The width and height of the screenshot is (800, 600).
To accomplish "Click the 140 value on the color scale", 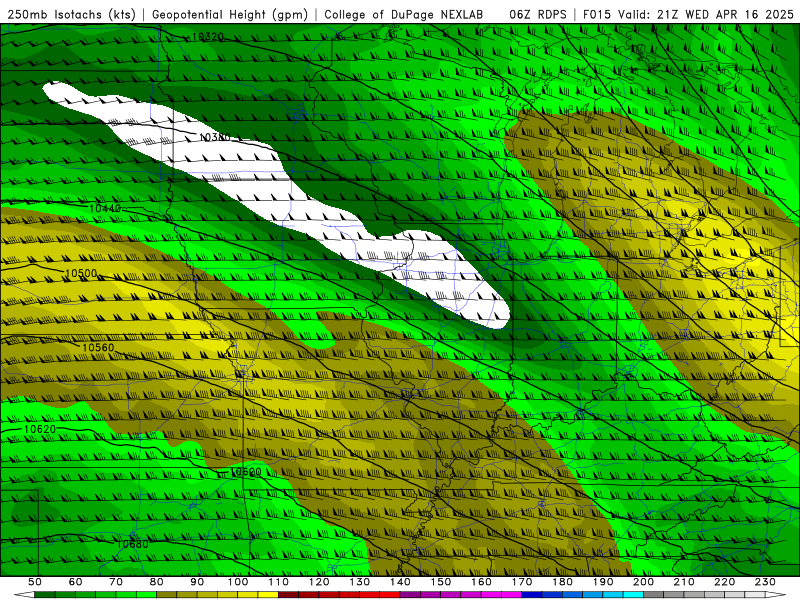I will 400,582.
